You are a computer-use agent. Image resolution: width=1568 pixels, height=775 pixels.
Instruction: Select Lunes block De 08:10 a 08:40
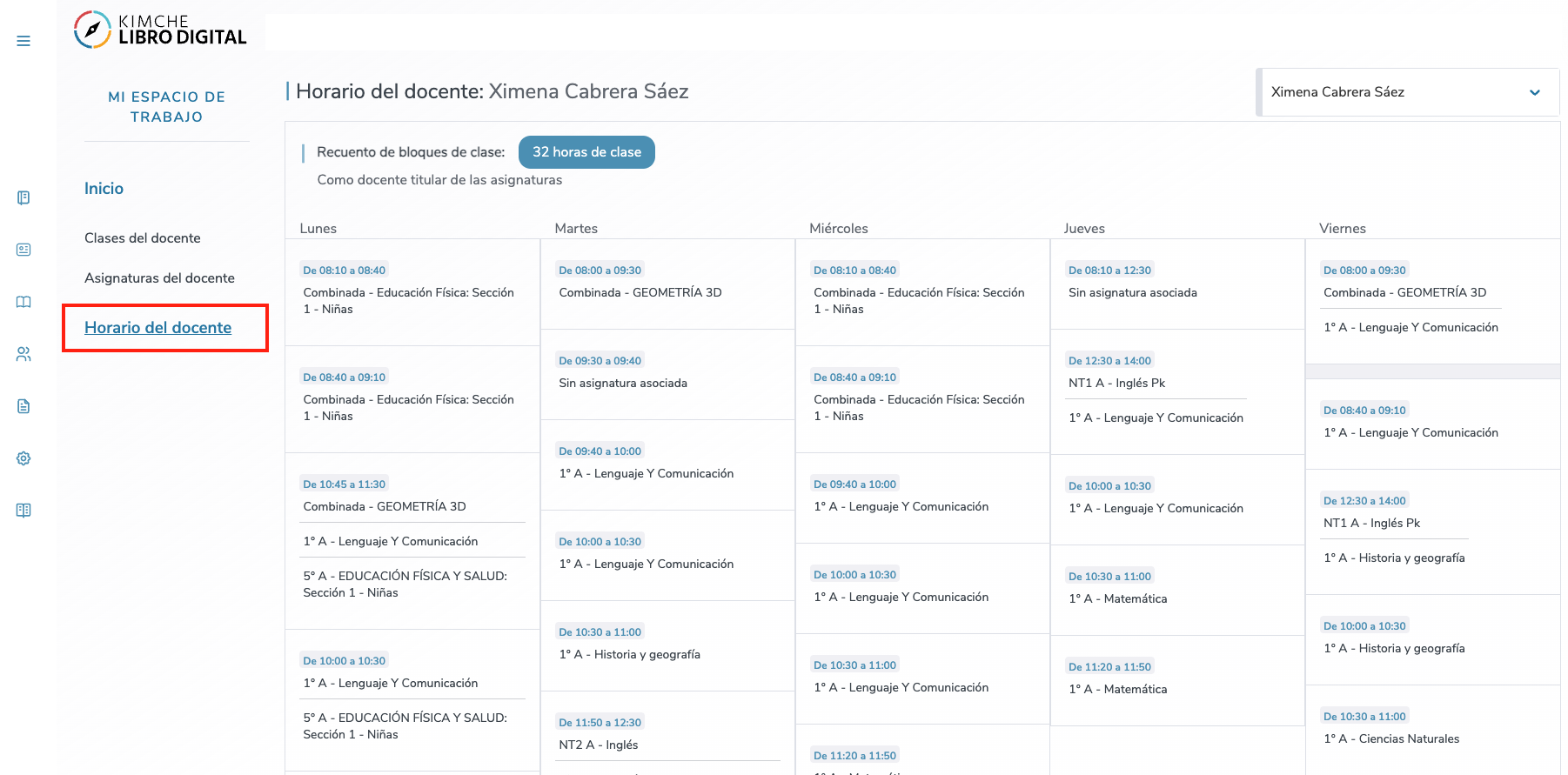pyautogui.click(x=345, y=271)
